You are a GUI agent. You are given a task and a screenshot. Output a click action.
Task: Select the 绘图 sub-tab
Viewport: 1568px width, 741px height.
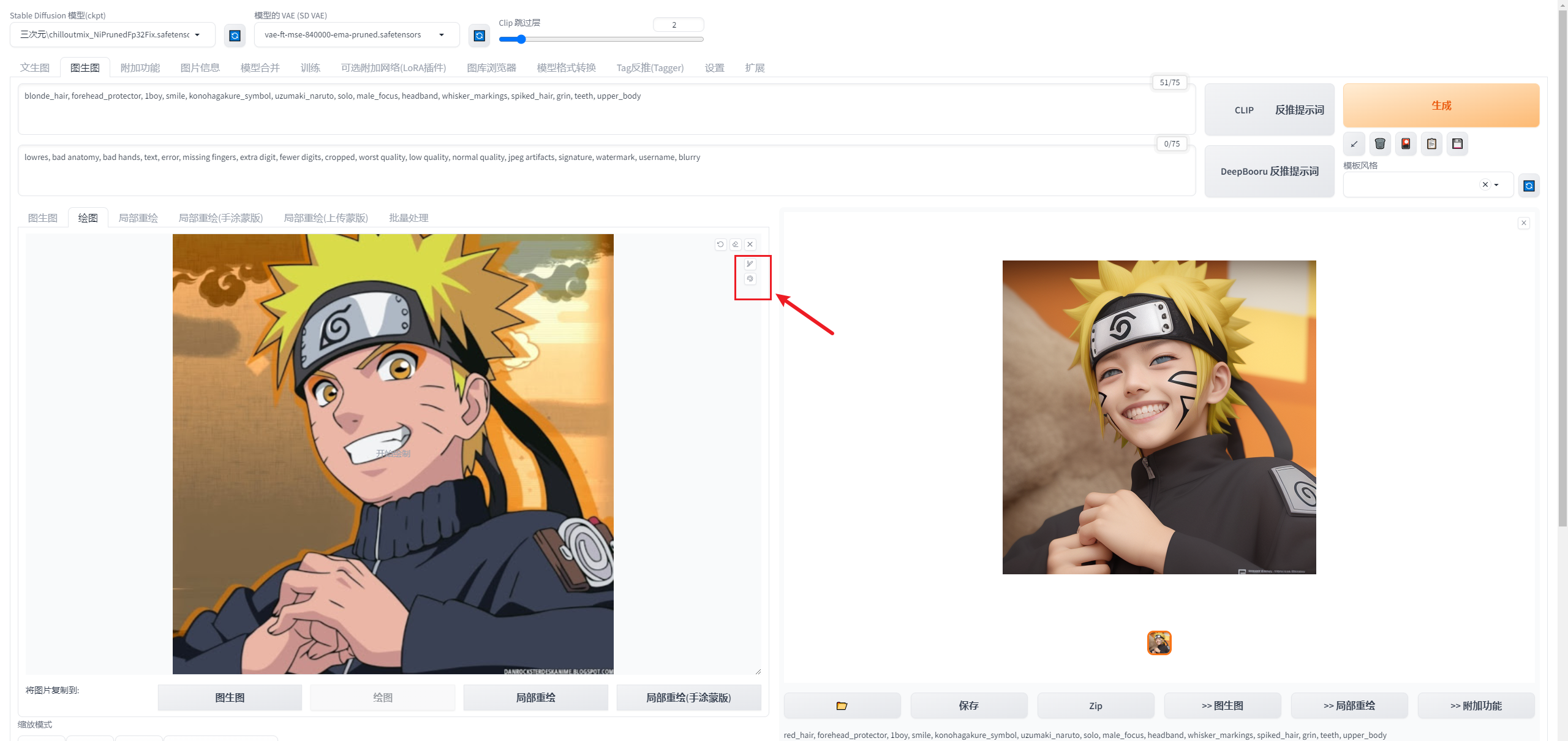coord(88,218)
